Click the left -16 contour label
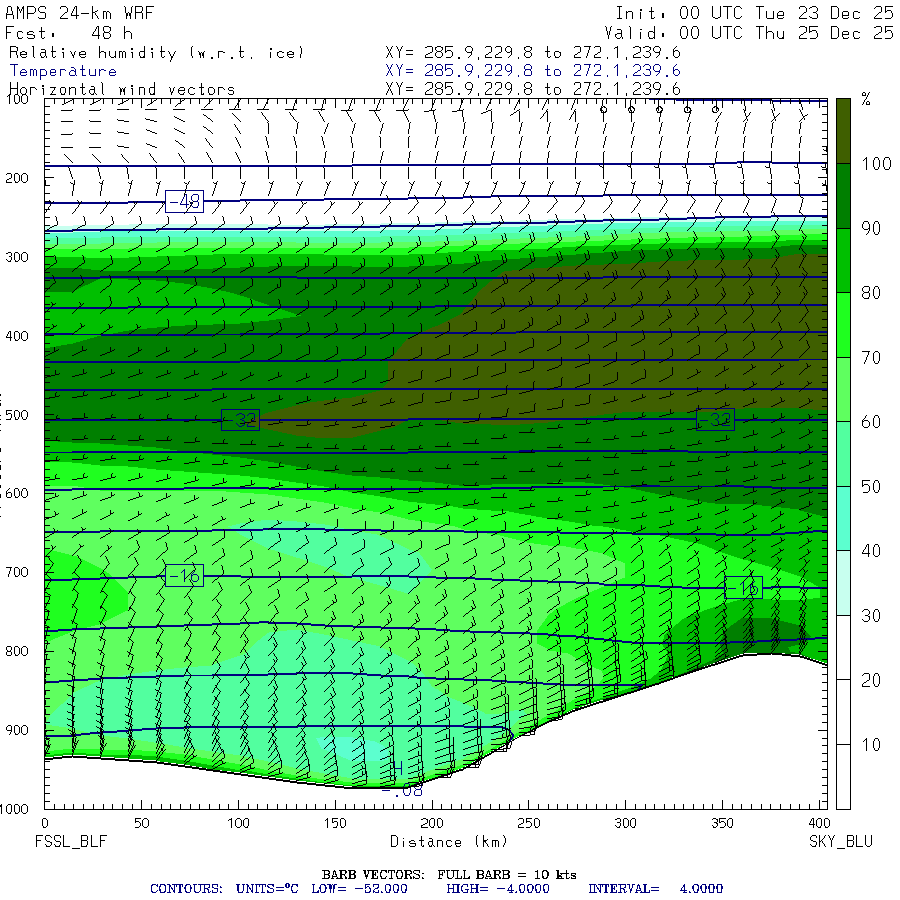The image size is (900, 900). pos(184,575)
